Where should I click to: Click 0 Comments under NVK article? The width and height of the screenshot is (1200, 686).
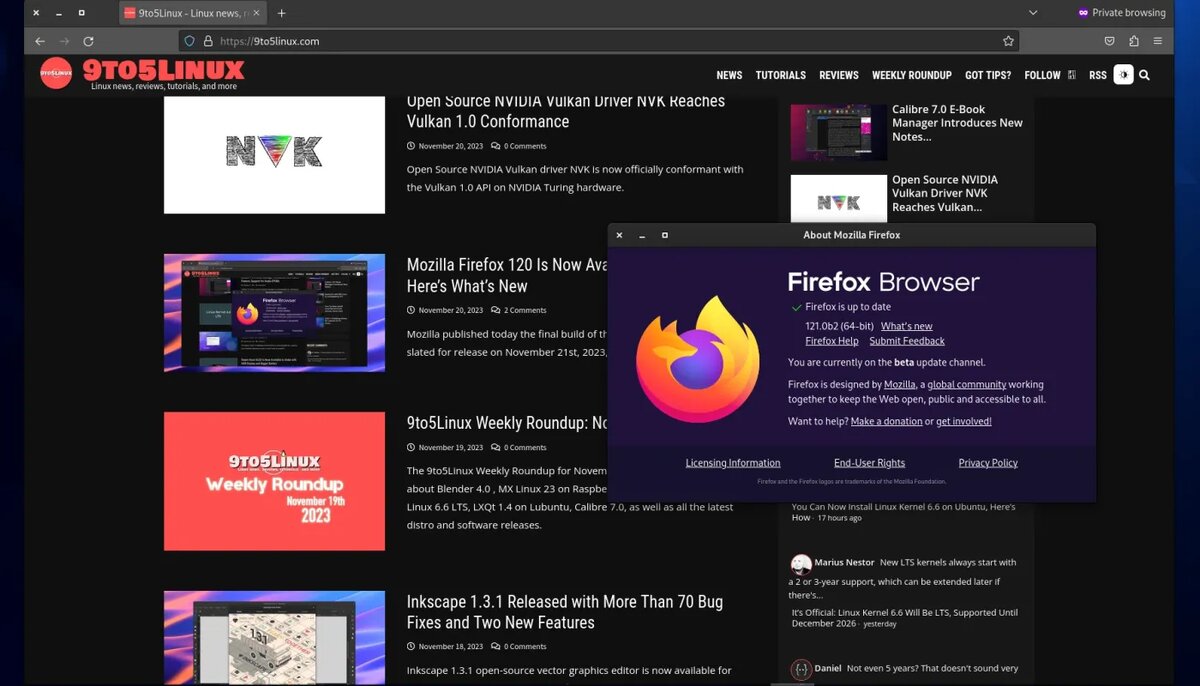coord(520,146)
